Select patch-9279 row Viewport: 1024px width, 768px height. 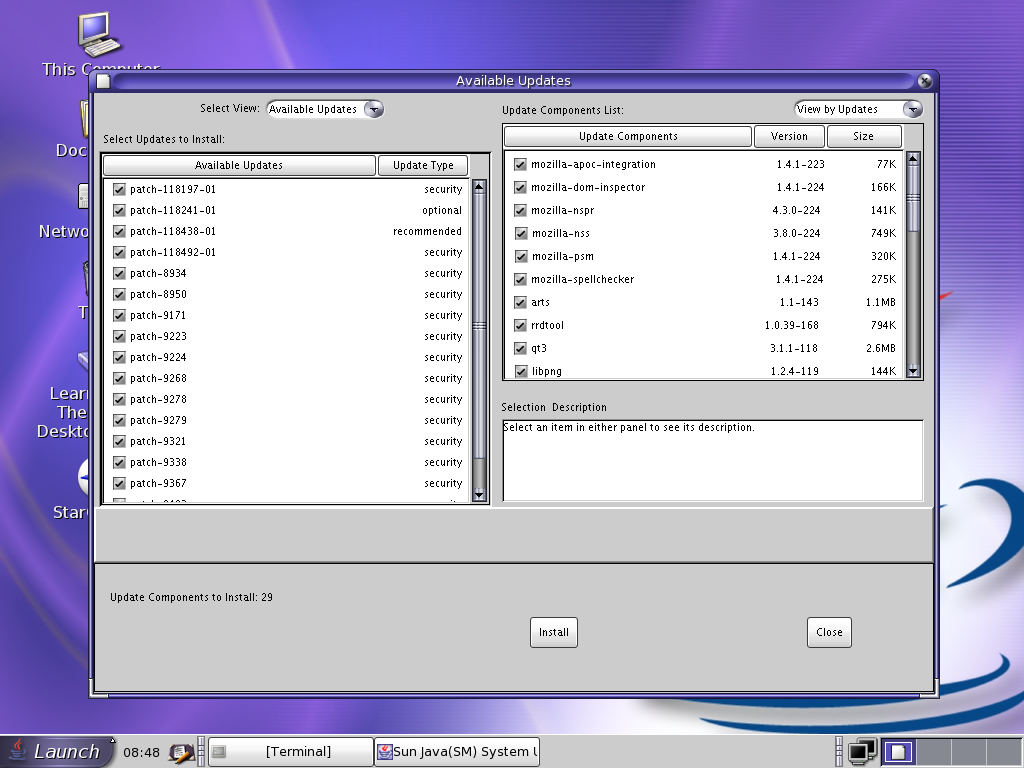[x=287, y=420]
